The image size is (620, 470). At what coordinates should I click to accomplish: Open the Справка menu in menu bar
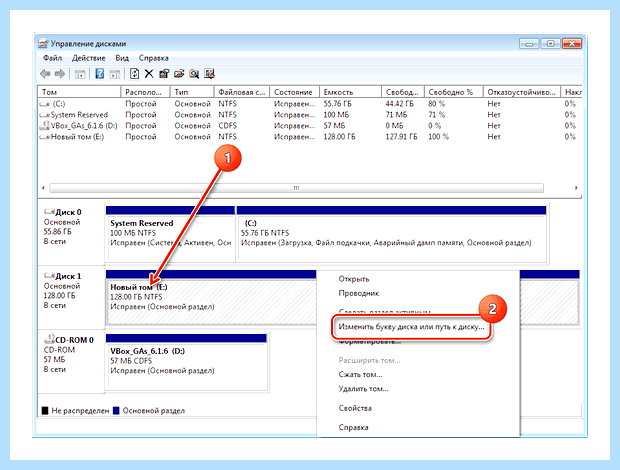[x=154, y=58]
